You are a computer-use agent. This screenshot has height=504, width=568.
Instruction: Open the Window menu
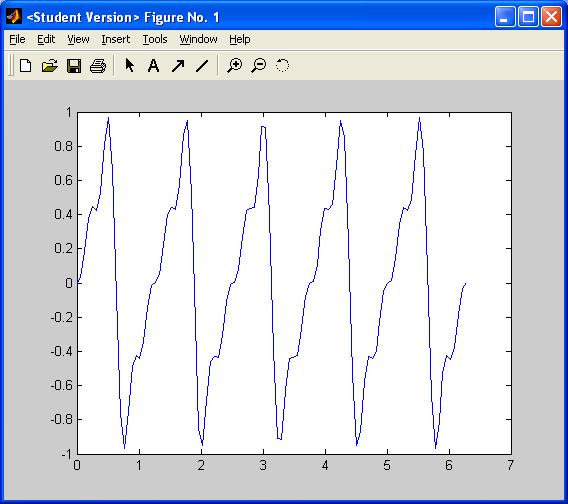click(x=199, y=39)
